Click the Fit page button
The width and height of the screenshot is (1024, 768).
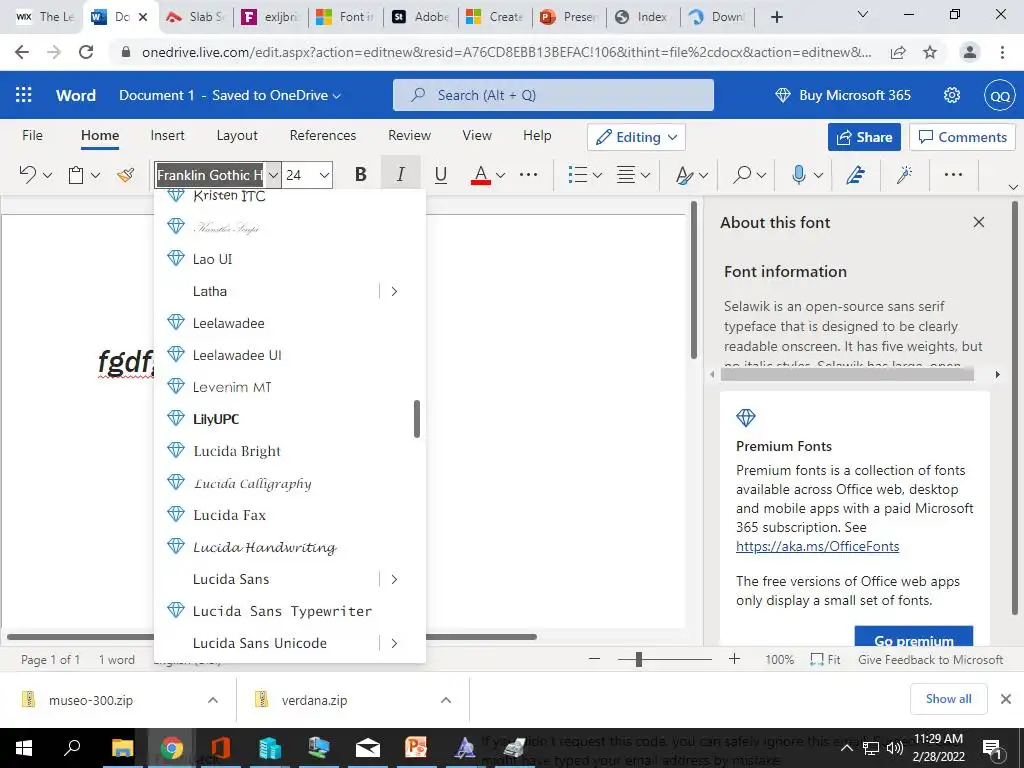[x=825, y=660]
